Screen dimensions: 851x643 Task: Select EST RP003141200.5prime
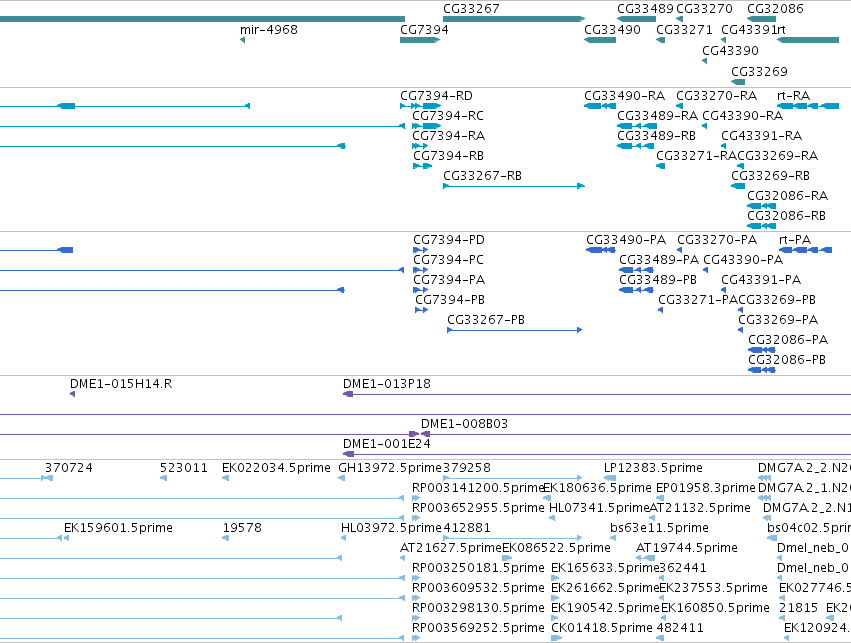pos(478,488)
